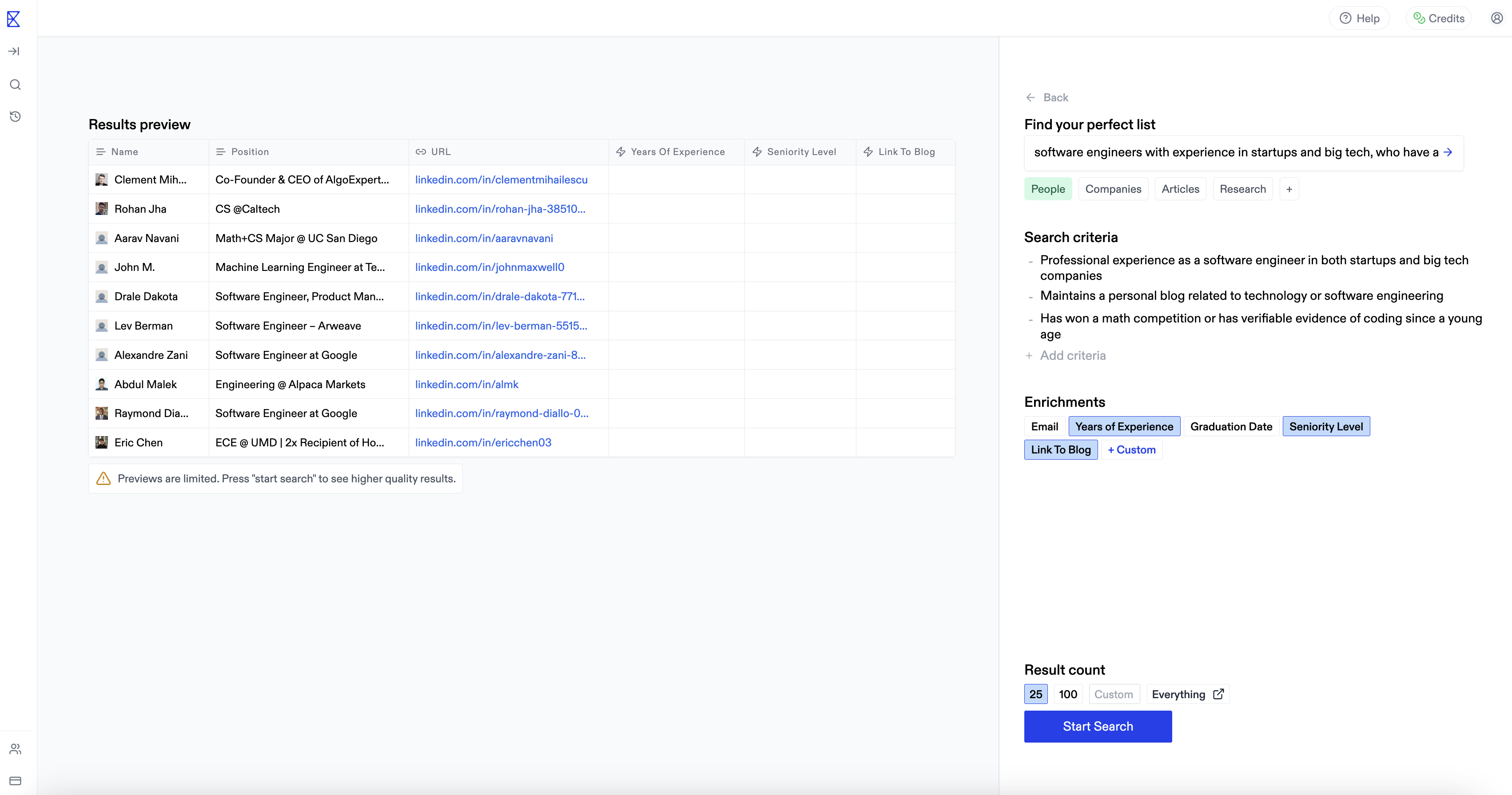Click the Credits button

[1439, 18]
